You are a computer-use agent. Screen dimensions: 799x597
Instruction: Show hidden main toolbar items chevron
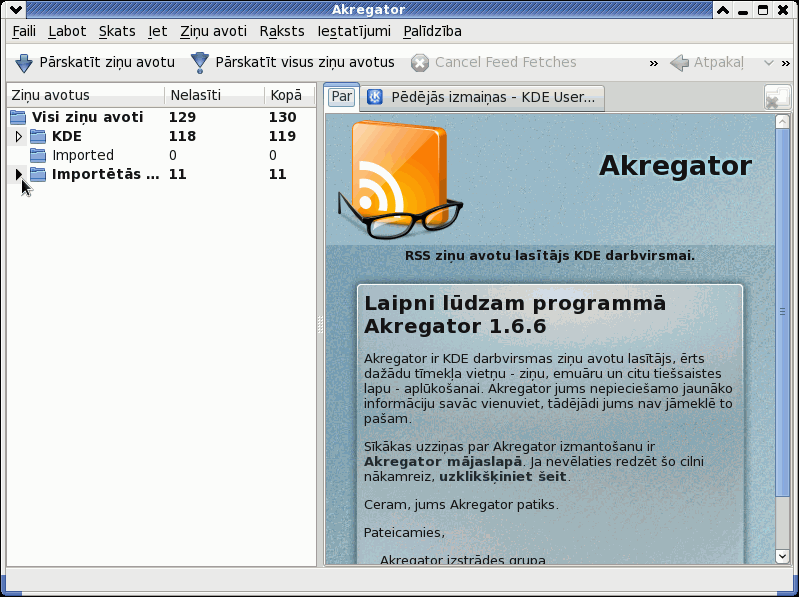[x=653, y=64]
